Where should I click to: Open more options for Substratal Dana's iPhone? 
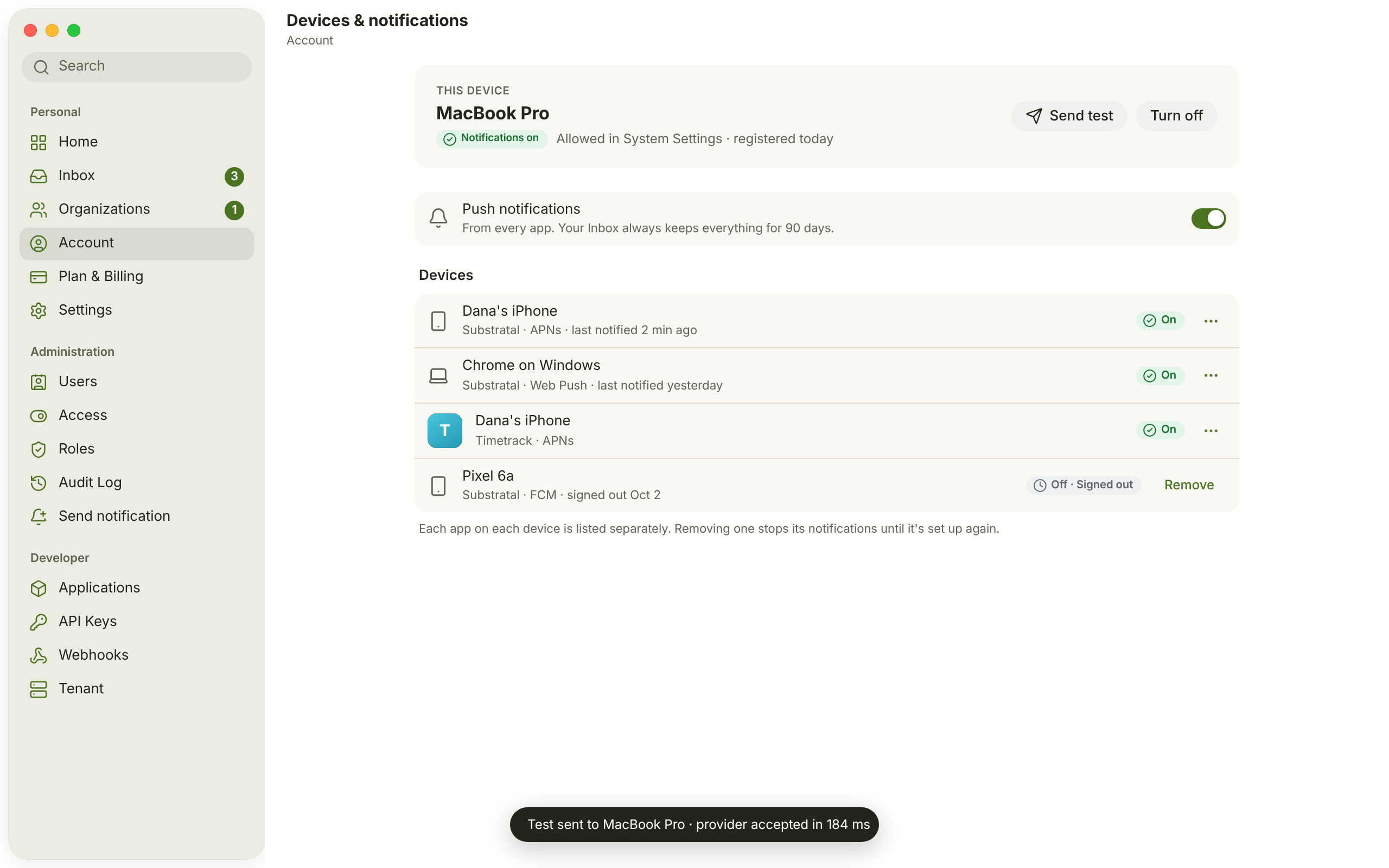click(x=1211, y=321)
